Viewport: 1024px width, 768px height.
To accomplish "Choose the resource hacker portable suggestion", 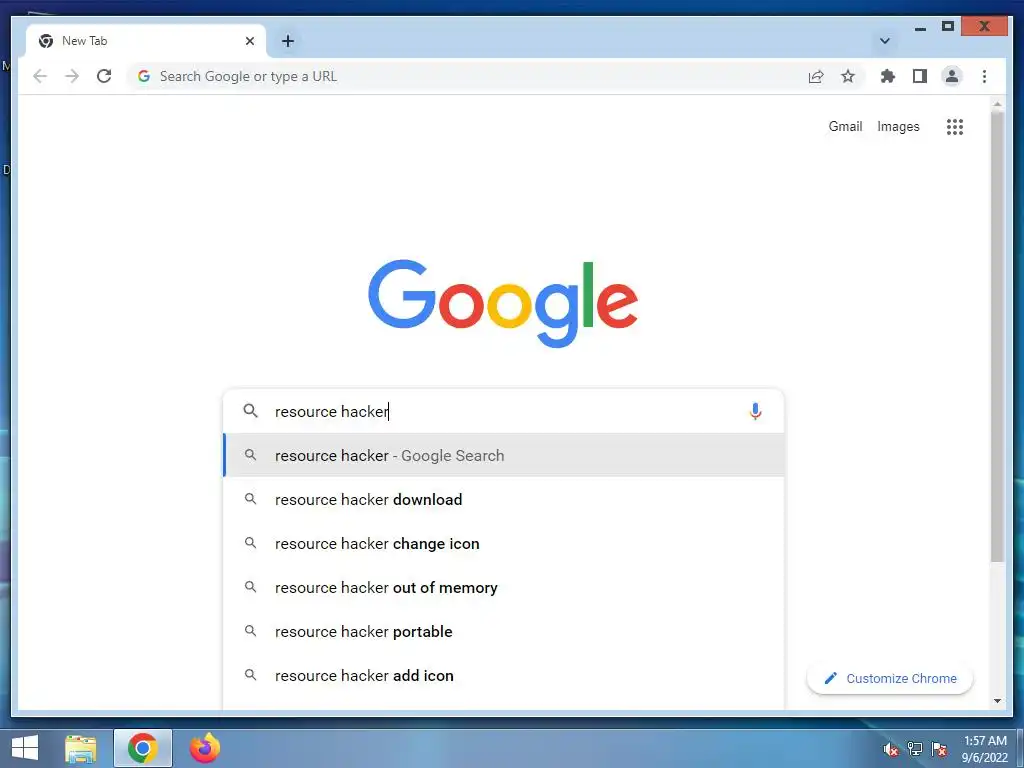I will (504, 632).
